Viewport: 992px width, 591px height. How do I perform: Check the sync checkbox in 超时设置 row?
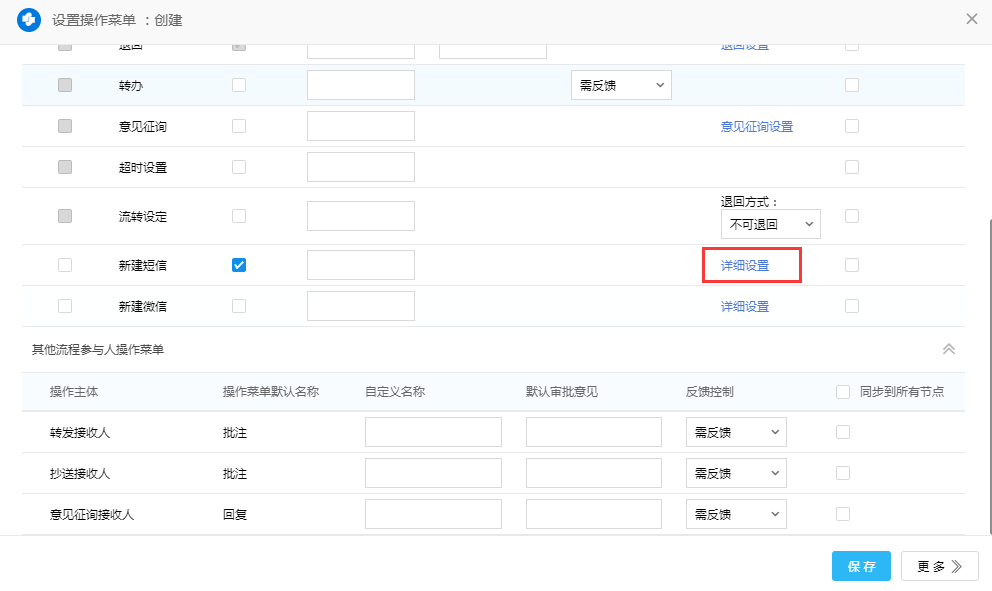point(852,167)
